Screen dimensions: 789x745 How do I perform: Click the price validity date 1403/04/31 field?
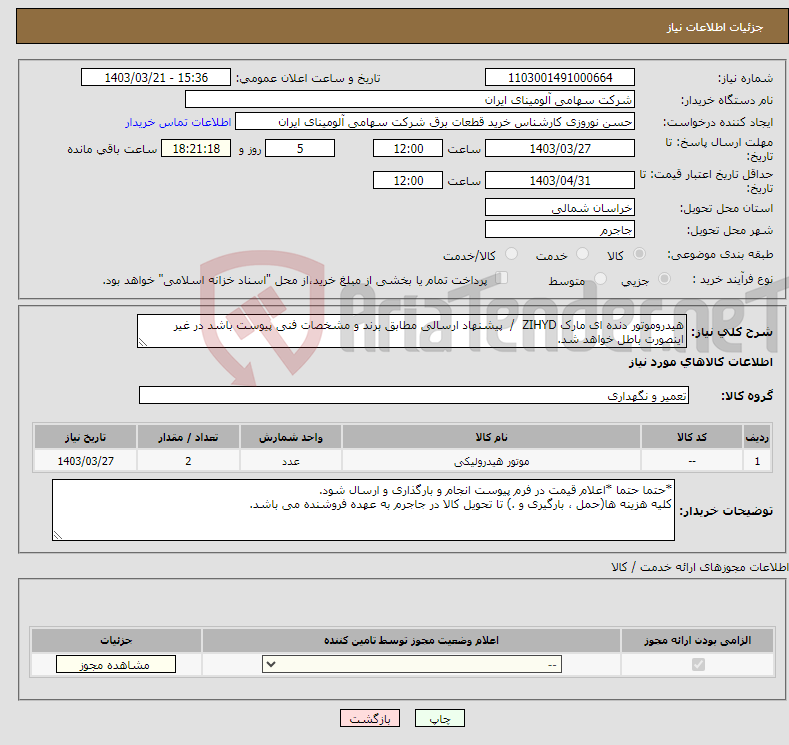(x=560, y=180)
